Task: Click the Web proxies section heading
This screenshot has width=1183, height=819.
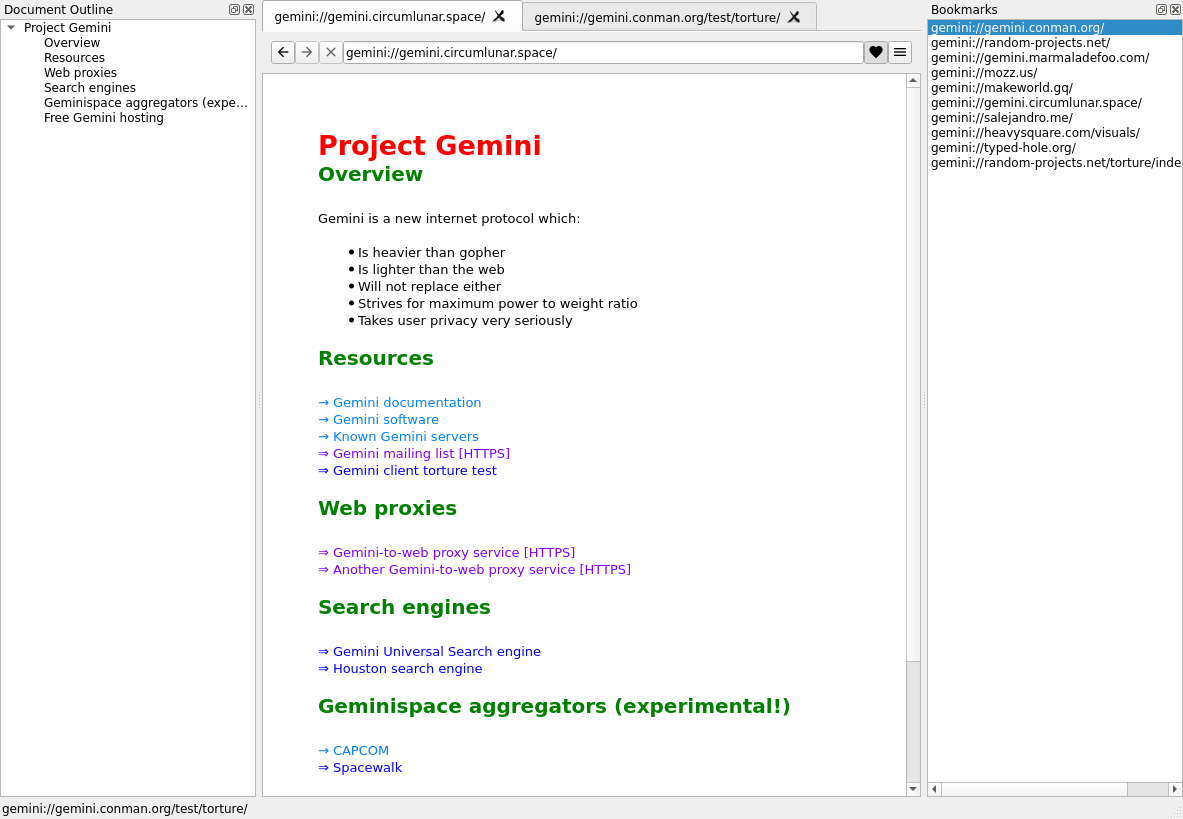Action: [x=387, y=508]
